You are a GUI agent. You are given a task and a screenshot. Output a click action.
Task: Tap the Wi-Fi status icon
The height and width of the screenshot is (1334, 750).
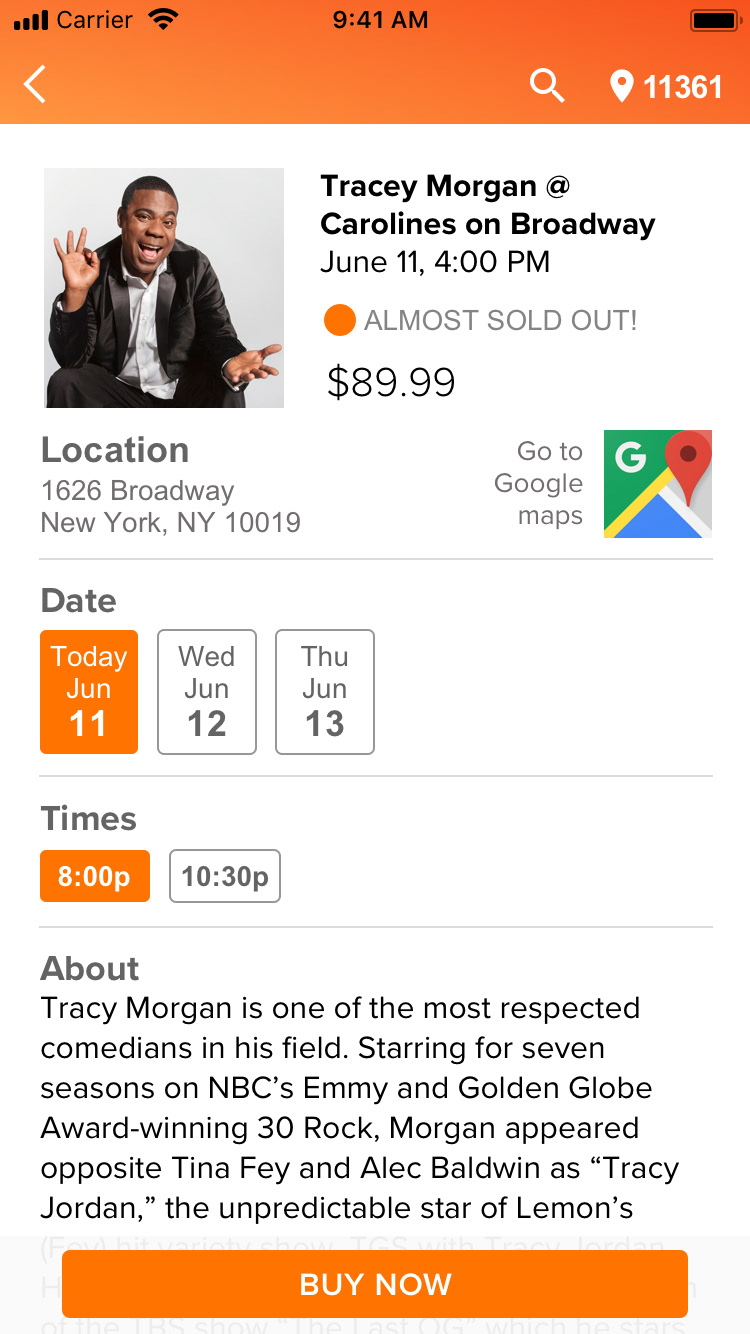click(x=161, y=19)
